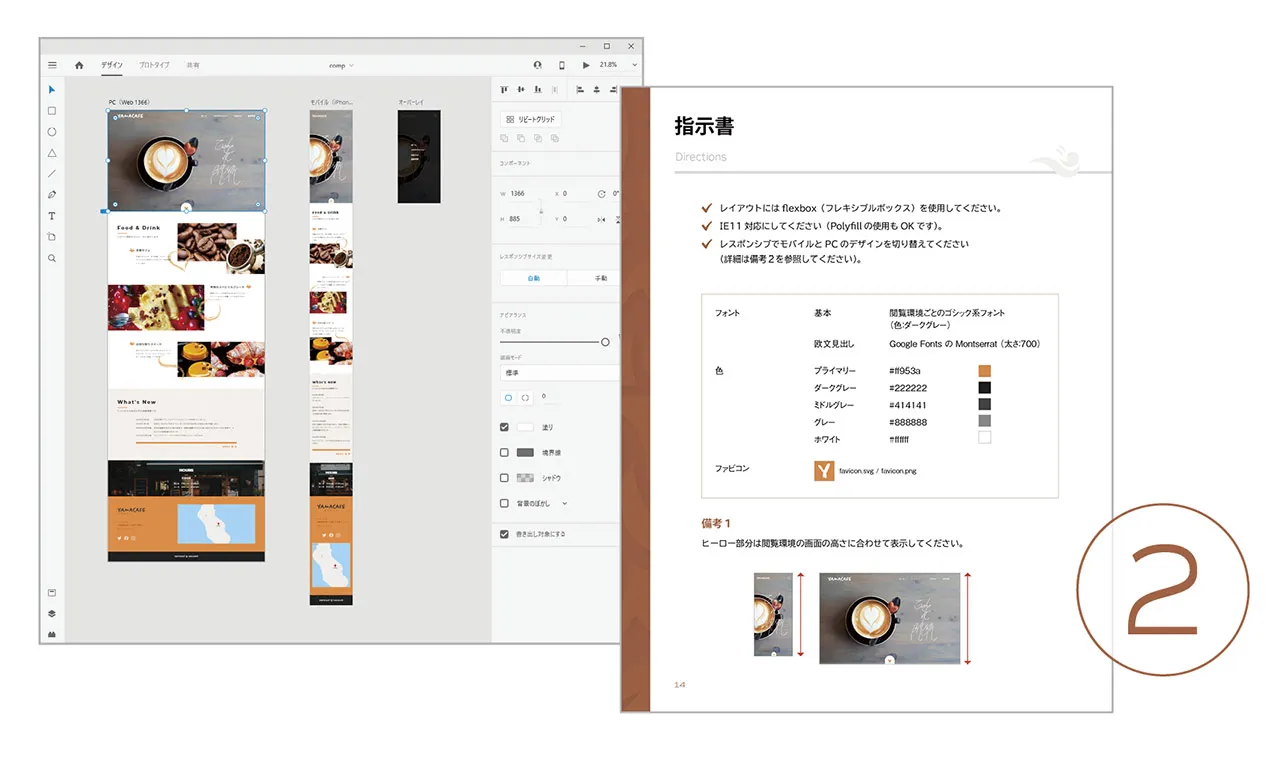This screenshot has width=1280, height=758.
Task: Select the Artboard tool
Action: coord(52,237)
